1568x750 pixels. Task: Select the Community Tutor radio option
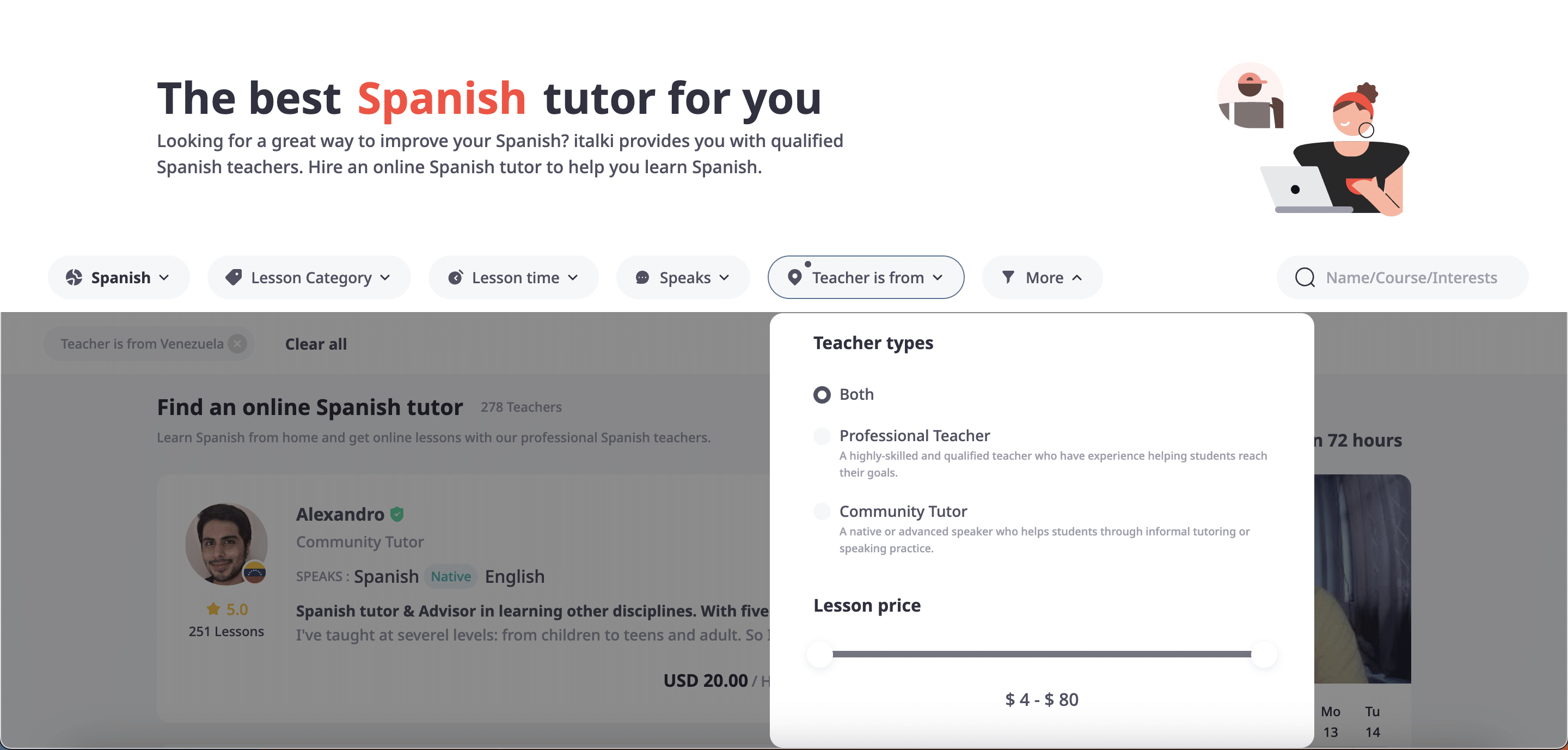click(822, 511)
